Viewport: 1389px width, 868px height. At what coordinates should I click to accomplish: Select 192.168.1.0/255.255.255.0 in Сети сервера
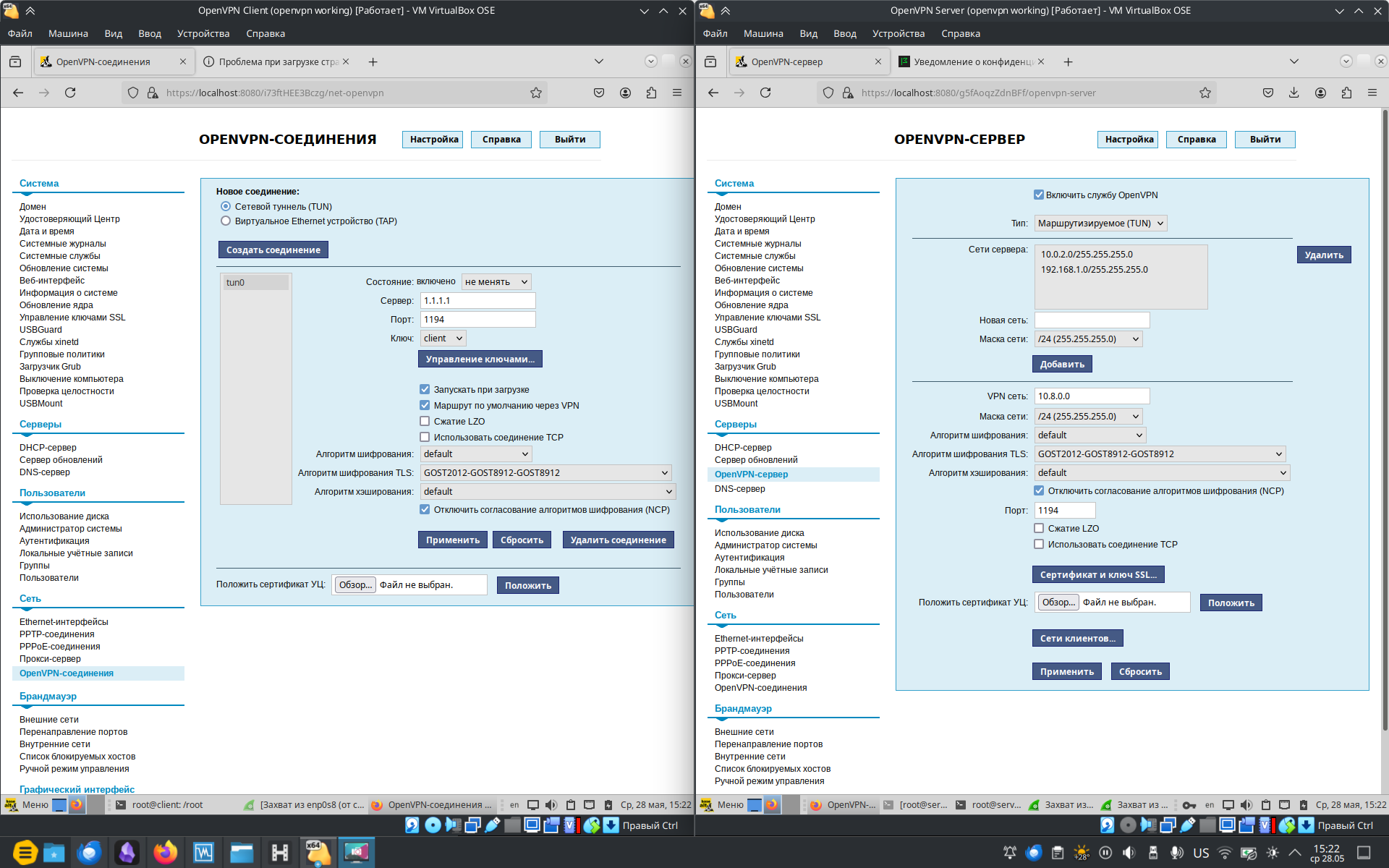click(x=1121, y=270)
